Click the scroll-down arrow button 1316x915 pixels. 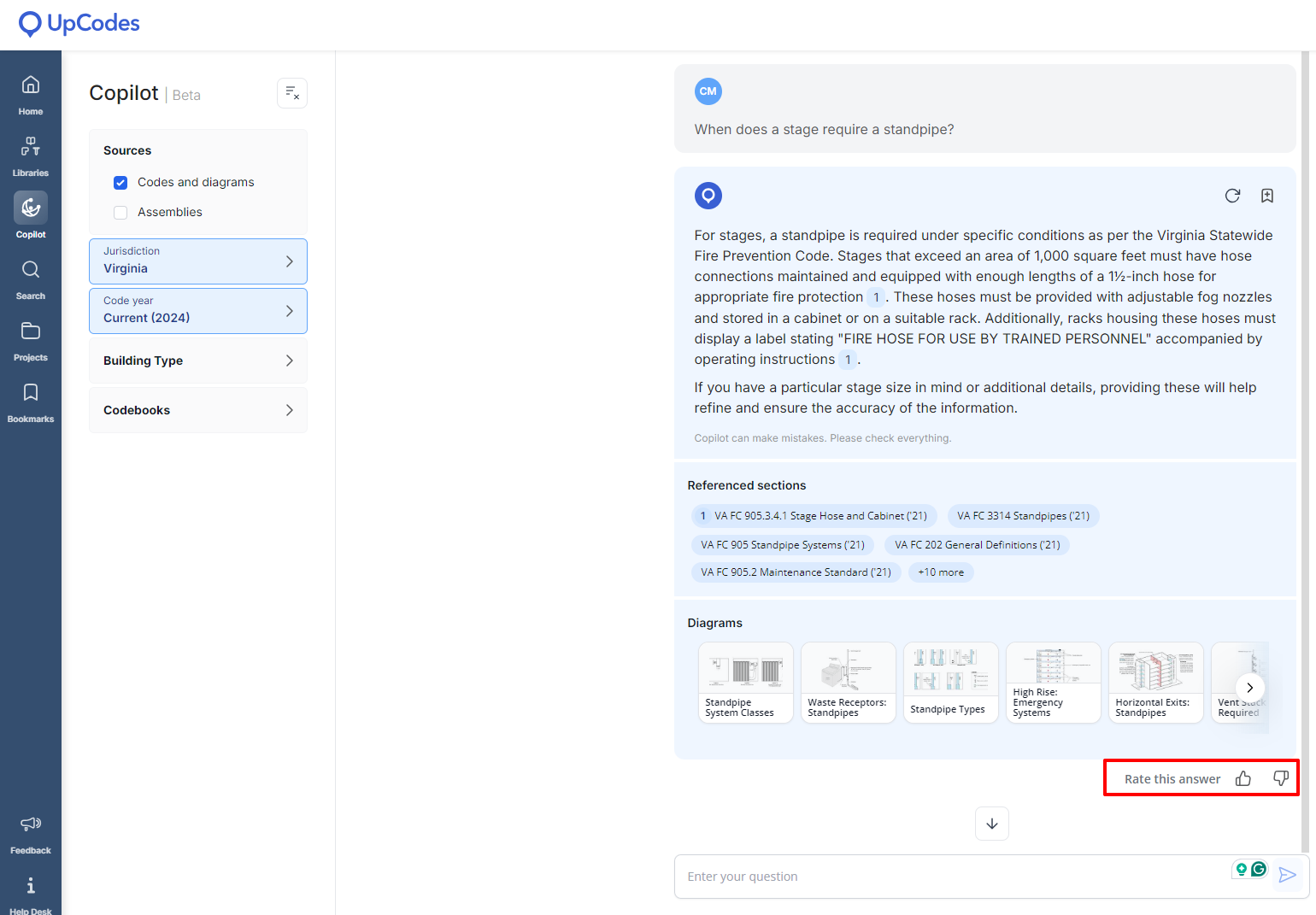992,824
